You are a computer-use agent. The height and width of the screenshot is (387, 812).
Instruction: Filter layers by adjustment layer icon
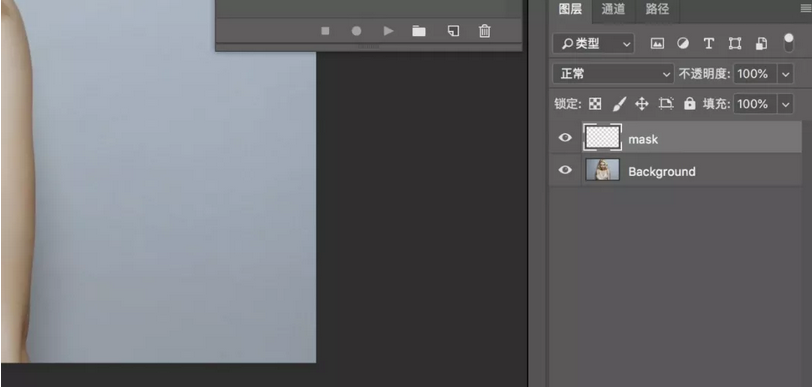[x=683, y=44]
